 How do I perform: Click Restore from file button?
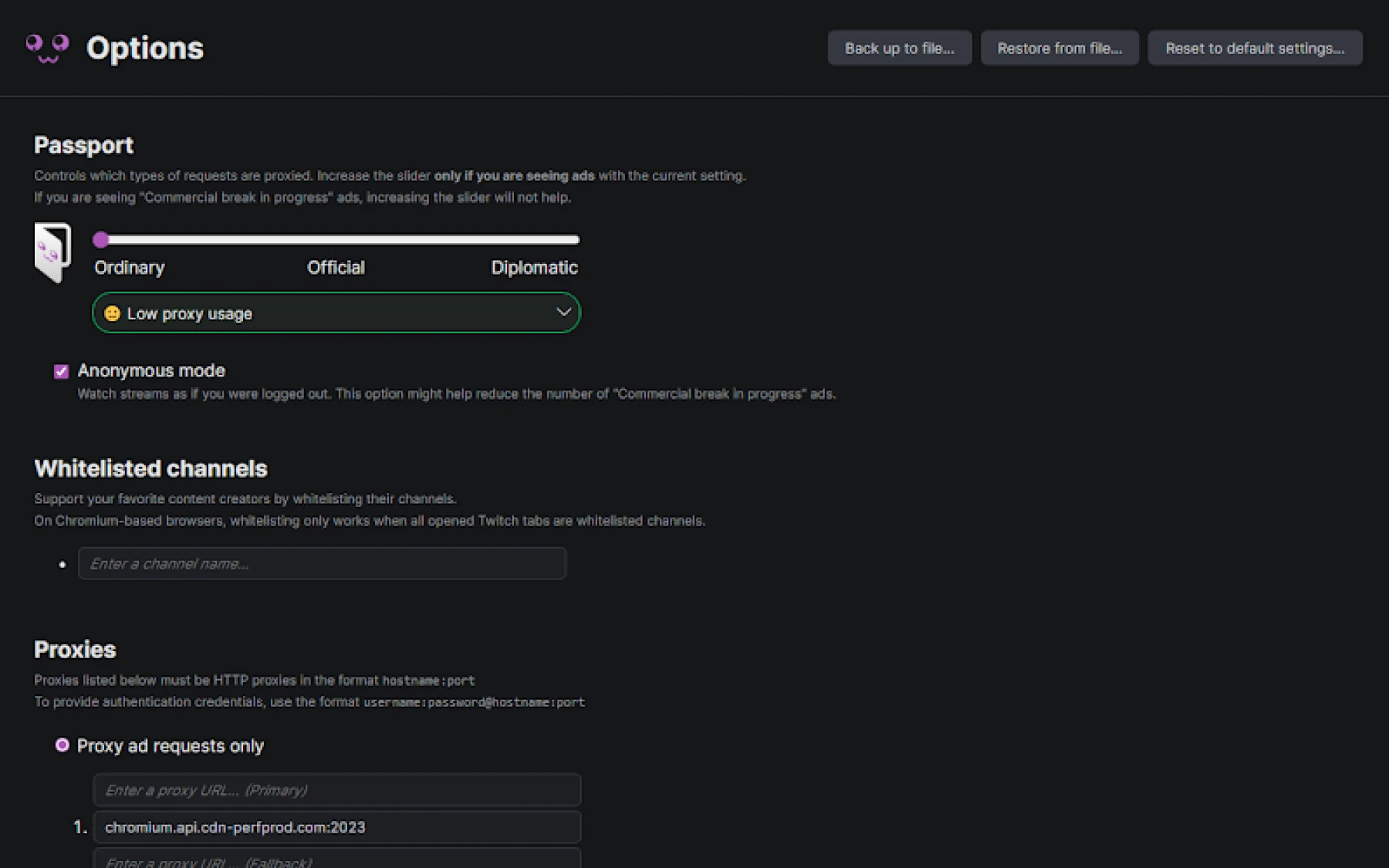pos(1059,49)
